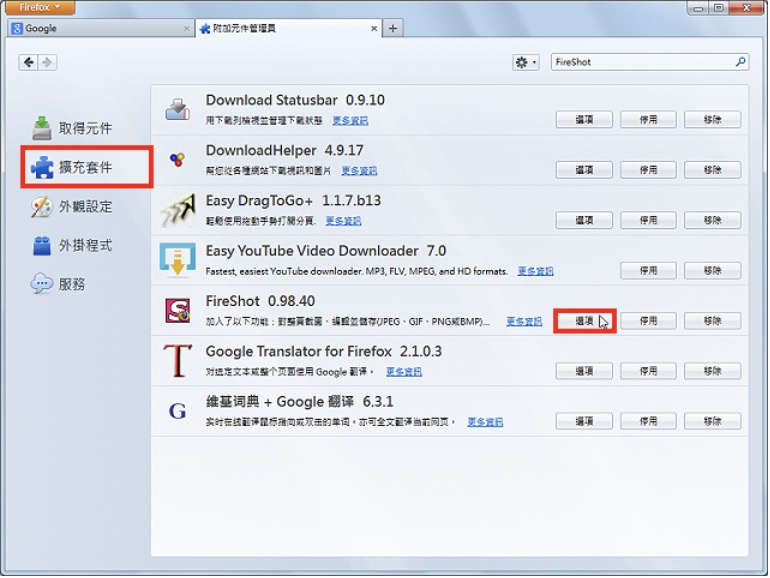Switch to the Google tab

pyautogui.click(x=101, y=28)
